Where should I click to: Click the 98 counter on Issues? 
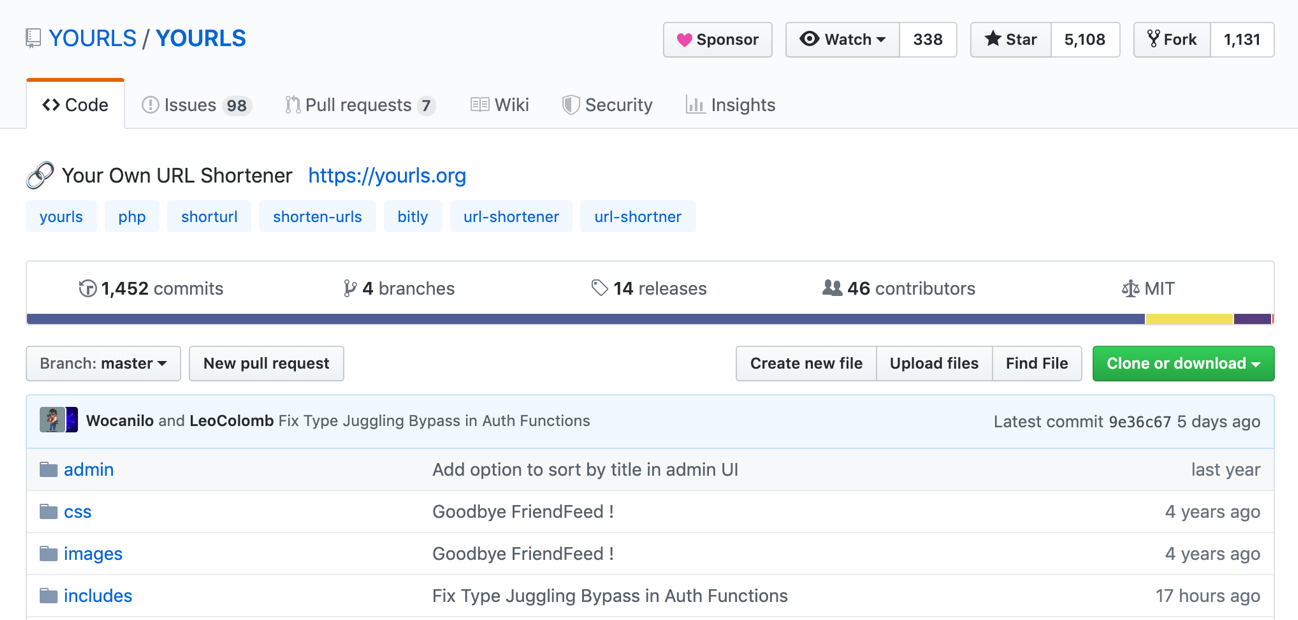pos(237,106)
